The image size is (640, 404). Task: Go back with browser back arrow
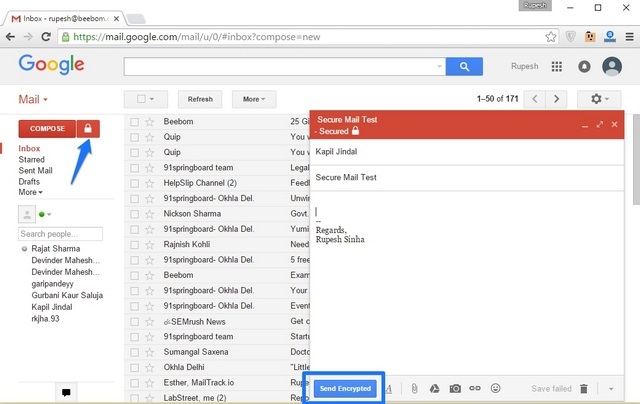tap(10, 37)
